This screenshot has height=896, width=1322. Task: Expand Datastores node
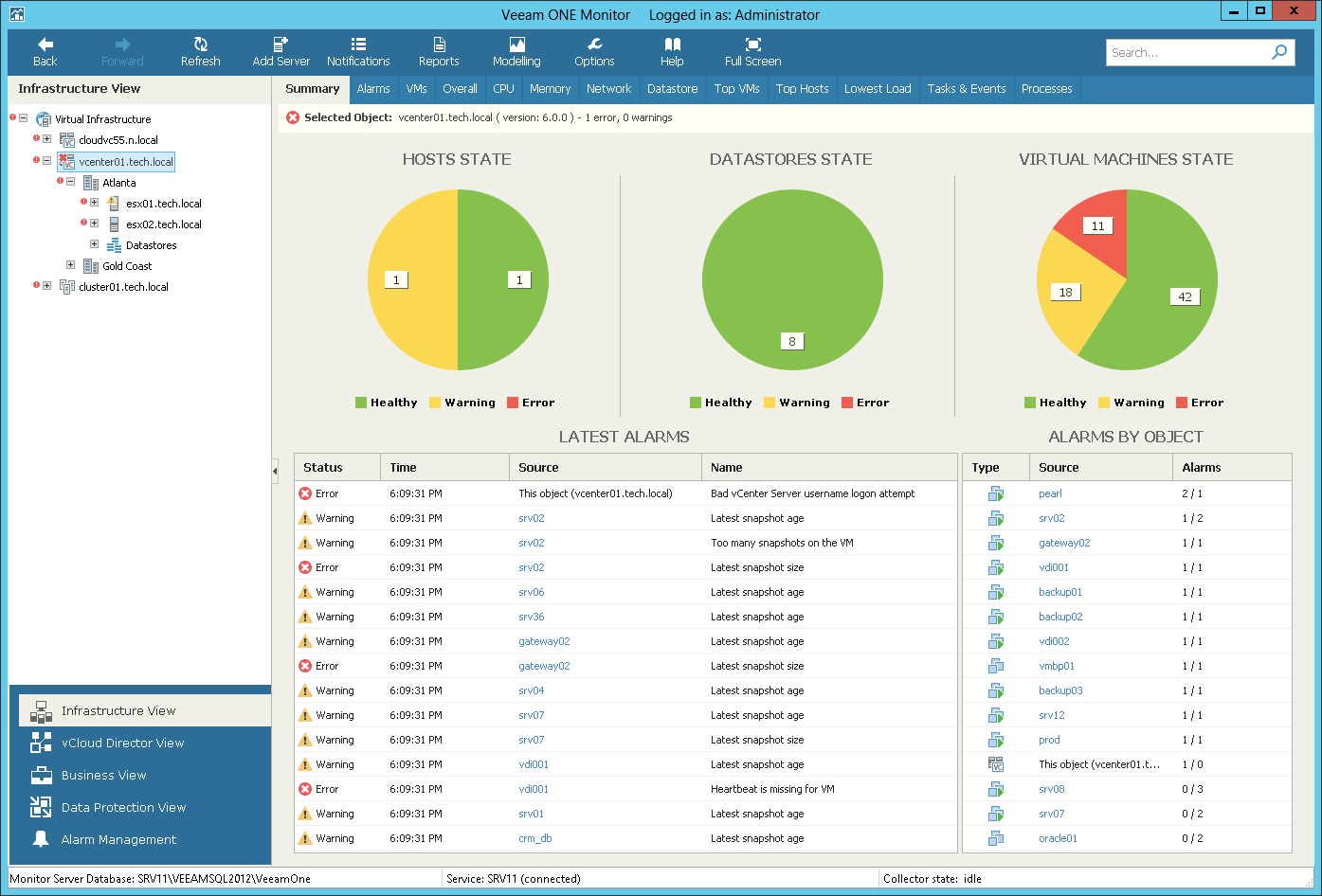coord(94,244)
